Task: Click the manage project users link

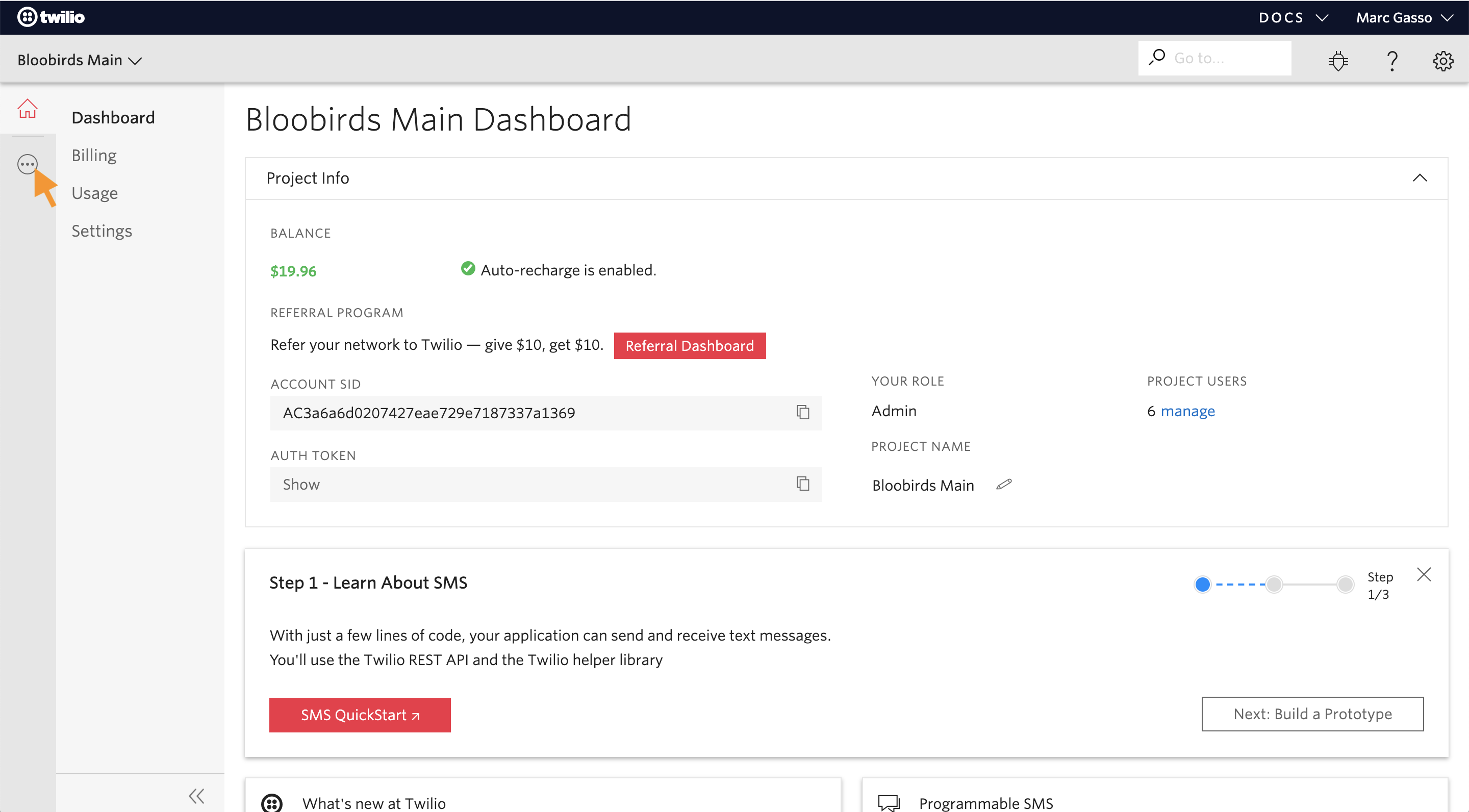Action: point(1187,411)
